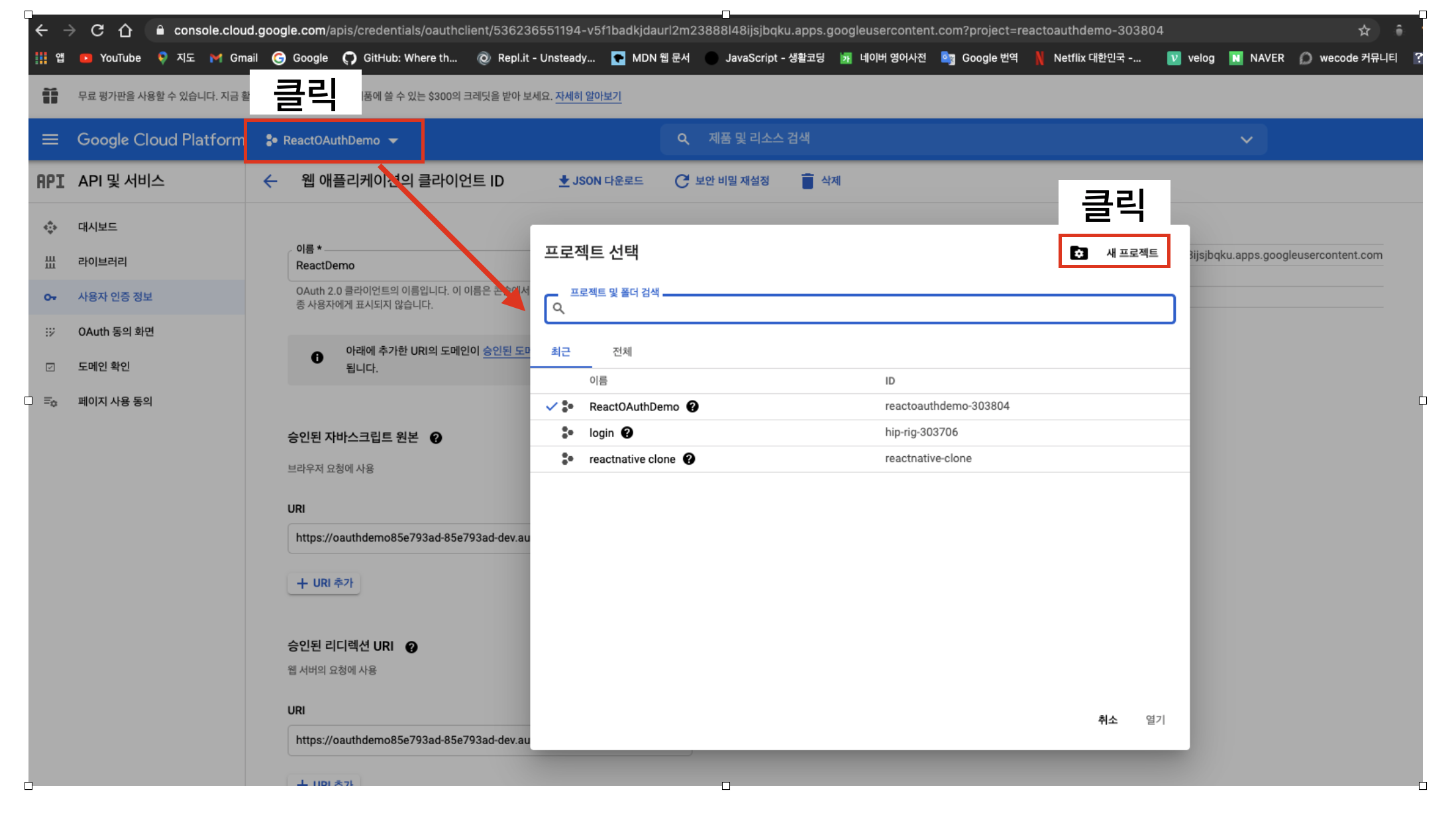This screenshot has height=817, width=1456.
Task: Open 도메인 확인 in the sidebar
Action: coord(136,367)
